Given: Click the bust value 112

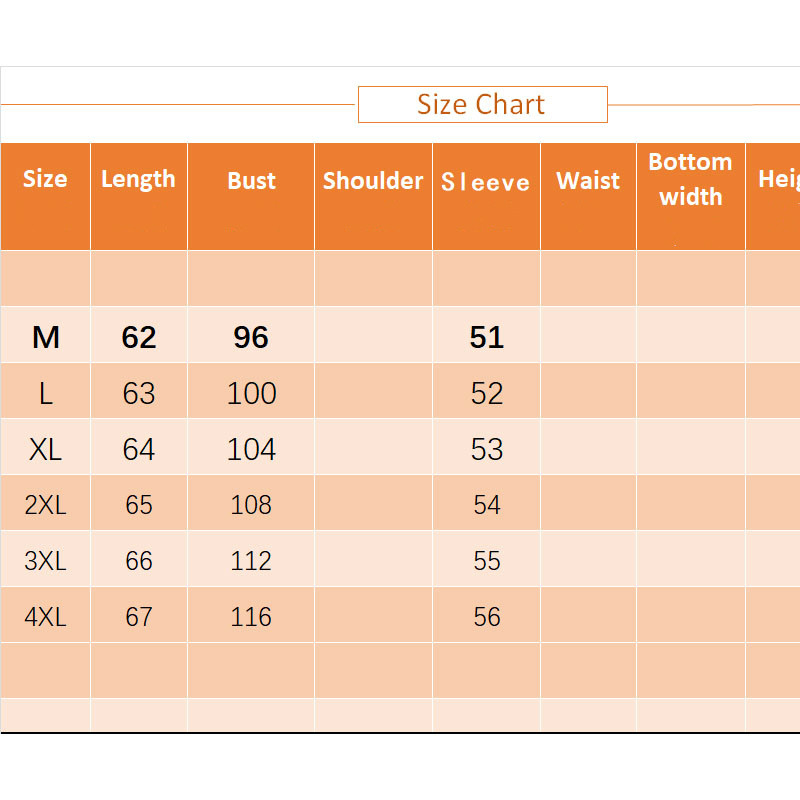Looking at the screenshot, I should point(251,561).
